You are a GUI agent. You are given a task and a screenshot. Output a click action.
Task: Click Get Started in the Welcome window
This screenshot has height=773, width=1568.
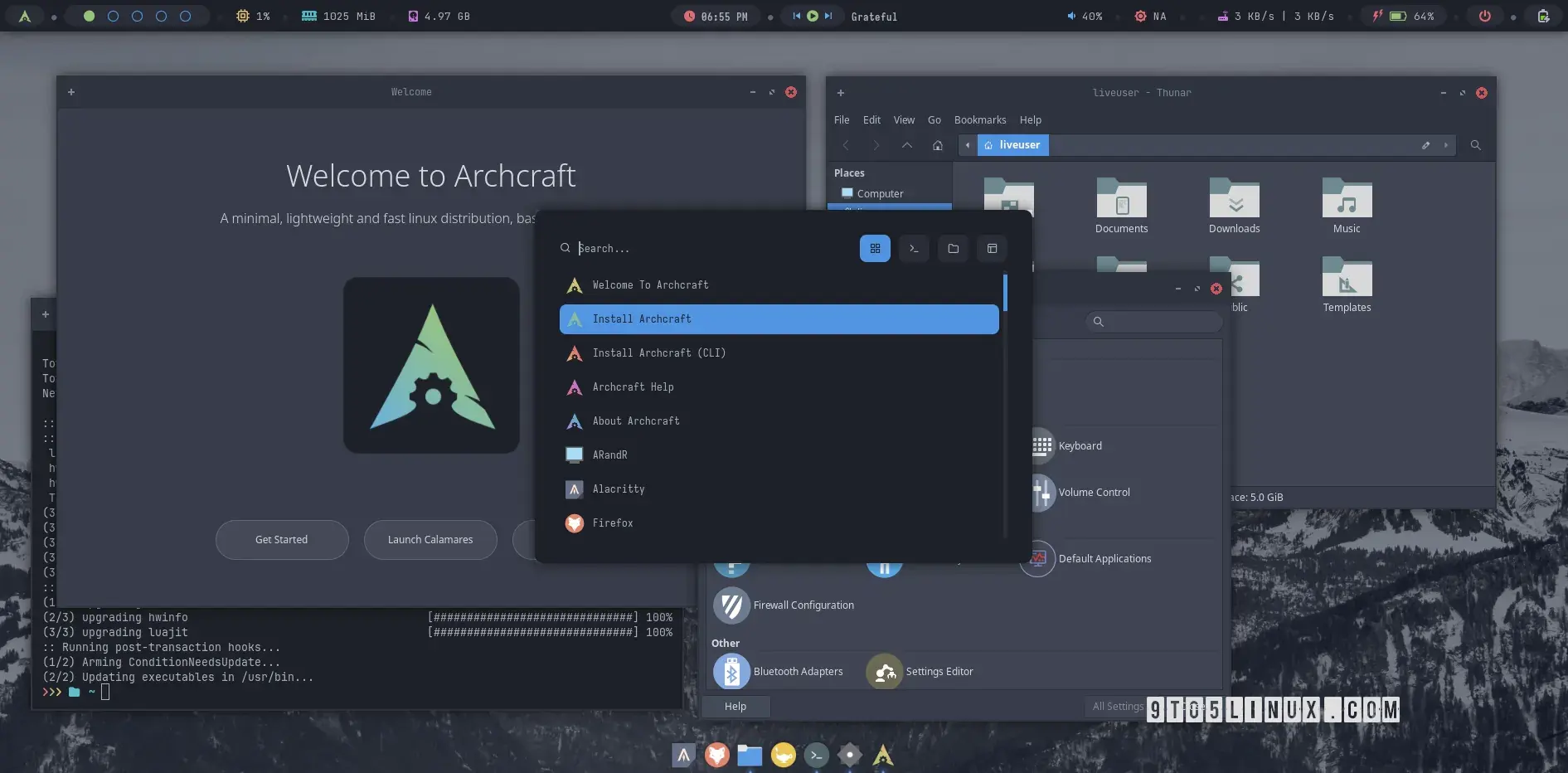[x=282, y=540]
